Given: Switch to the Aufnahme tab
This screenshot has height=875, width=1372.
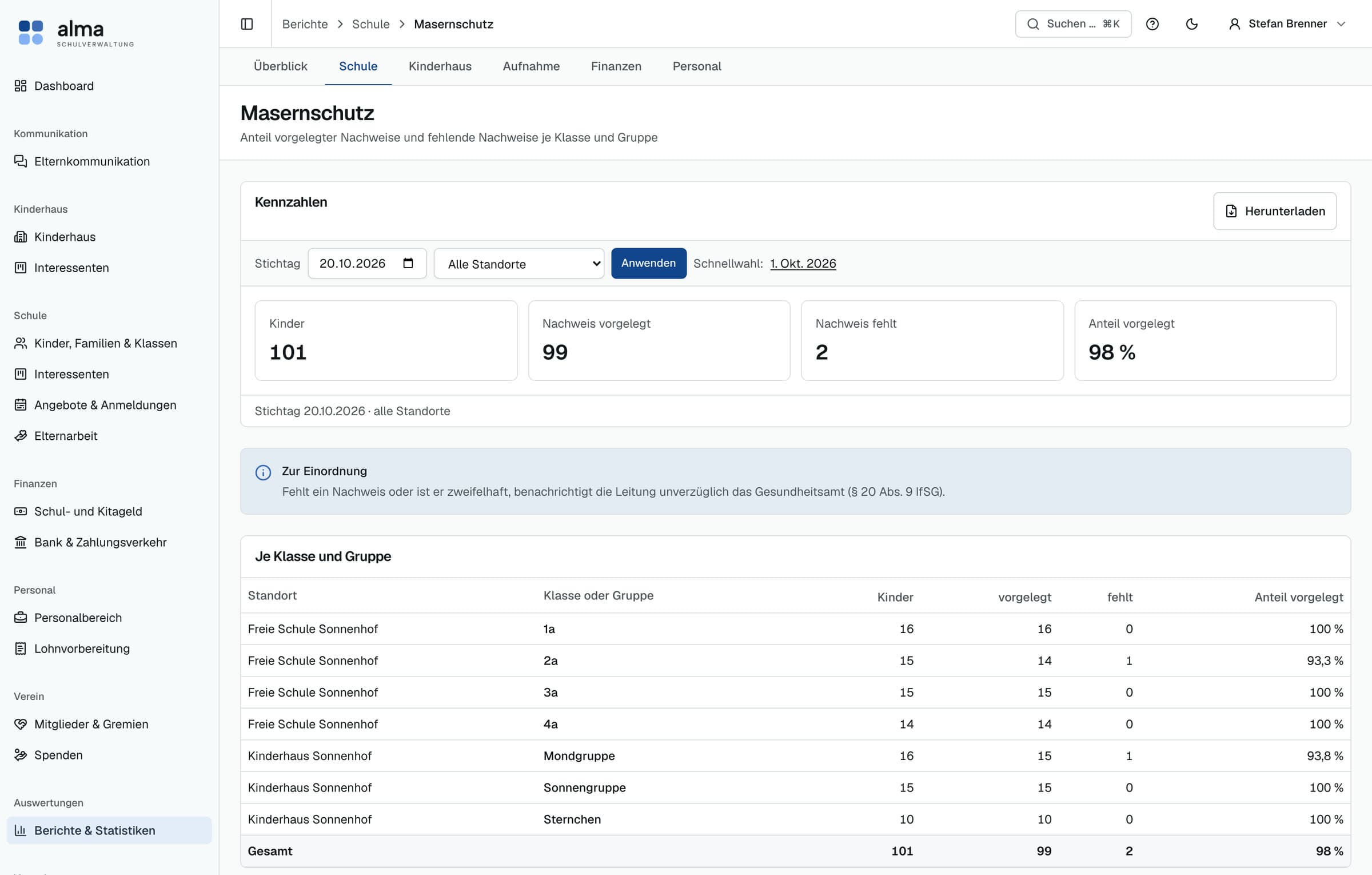Looking at the screenshot, I should (531, 66).
